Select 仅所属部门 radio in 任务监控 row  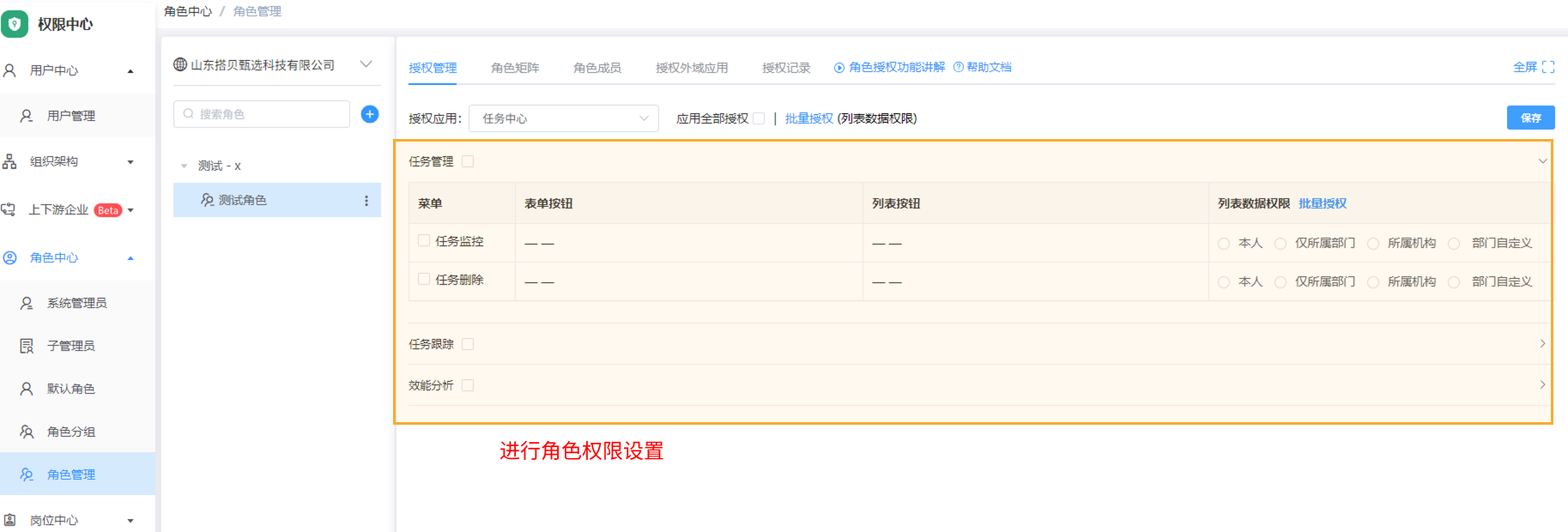coord(1280,244)
